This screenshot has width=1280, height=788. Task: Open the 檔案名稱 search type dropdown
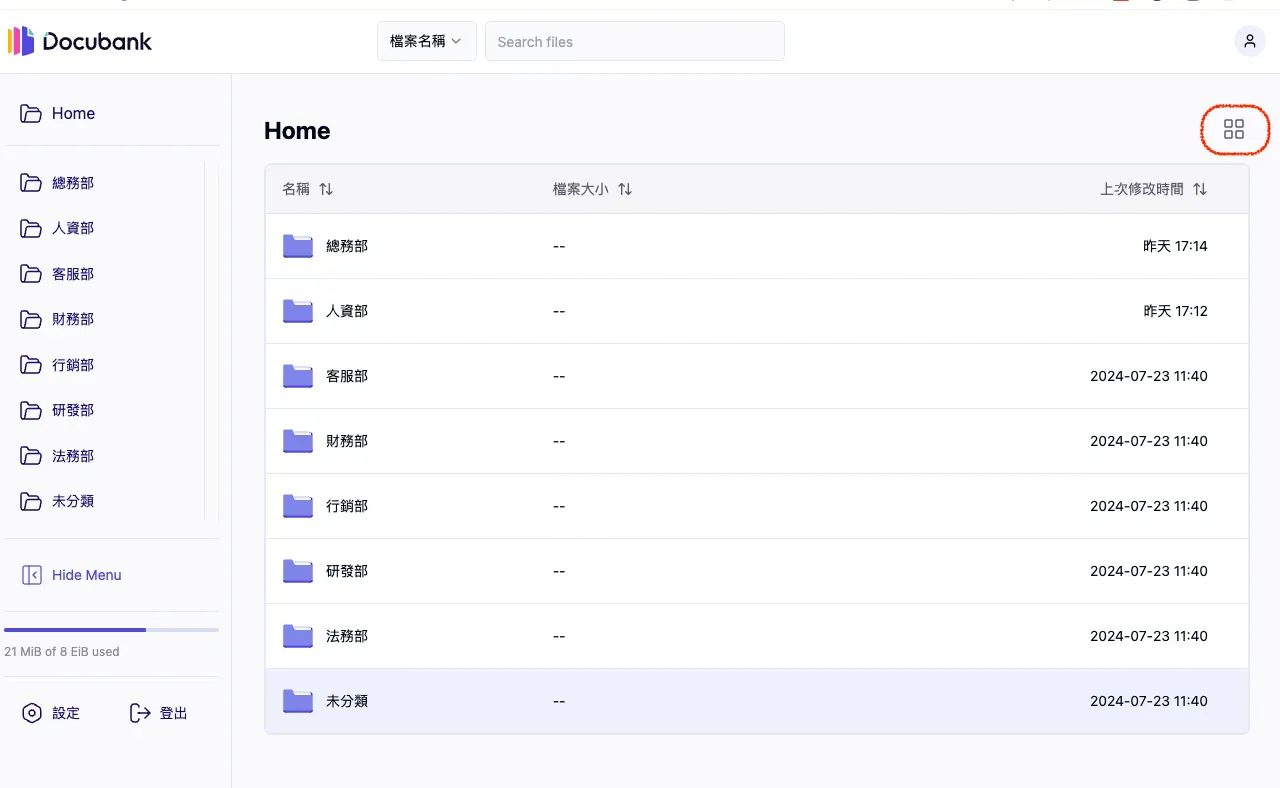coord(426,41)
